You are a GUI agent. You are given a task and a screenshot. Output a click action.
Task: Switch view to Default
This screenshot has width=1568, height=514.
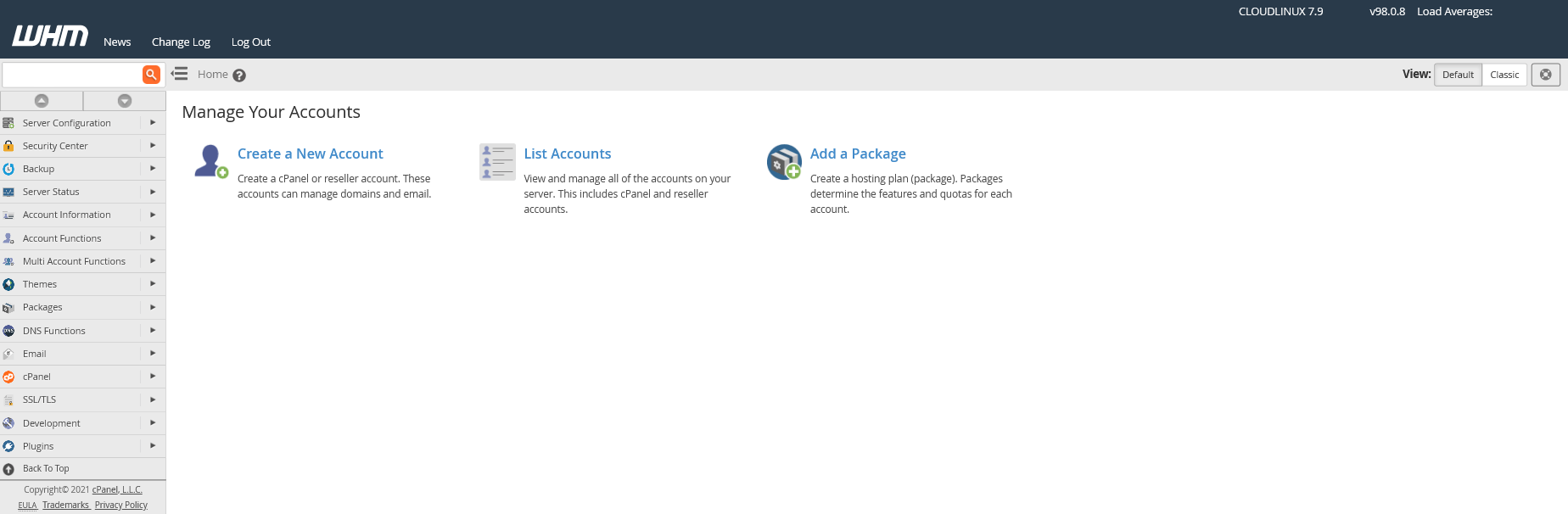tap(1458, 75)
